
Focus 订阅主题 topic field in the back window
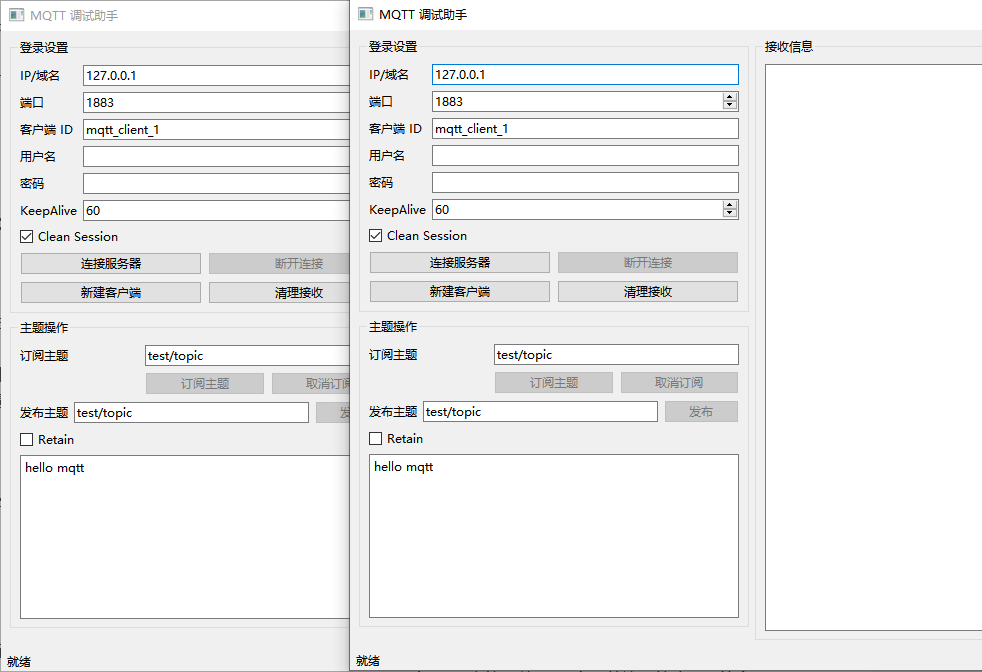(x=247, y=356)
